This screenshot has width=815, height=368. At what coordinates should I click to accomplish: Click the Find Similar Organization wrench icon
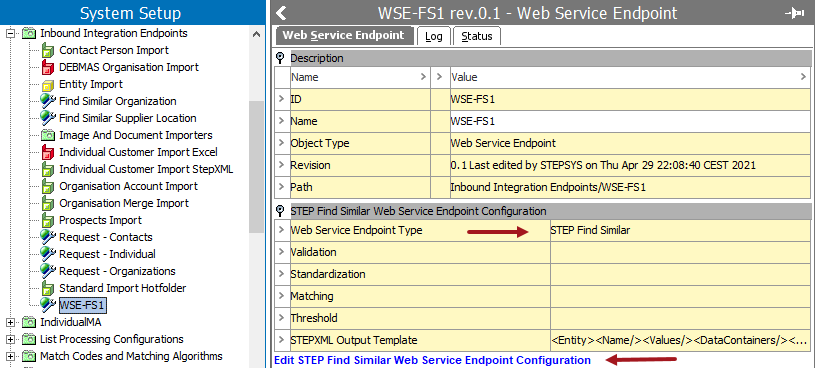click(48, 101)
